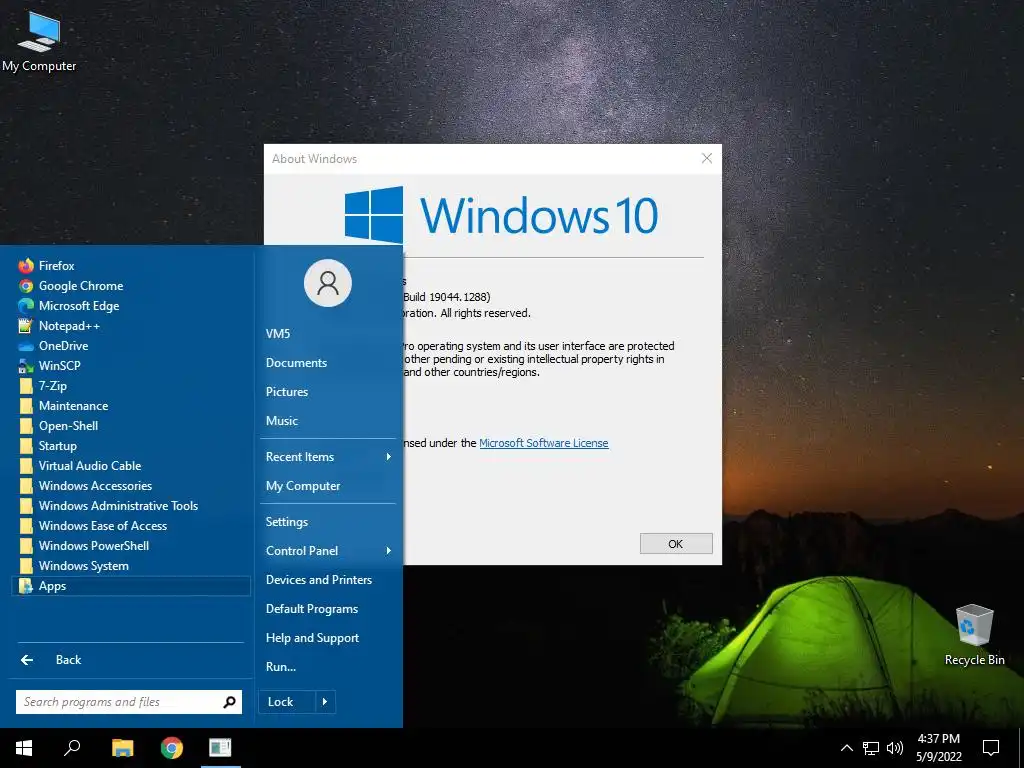Click OK in About Windows dialog
The image size is (1024, 768).
click(676, 544)
